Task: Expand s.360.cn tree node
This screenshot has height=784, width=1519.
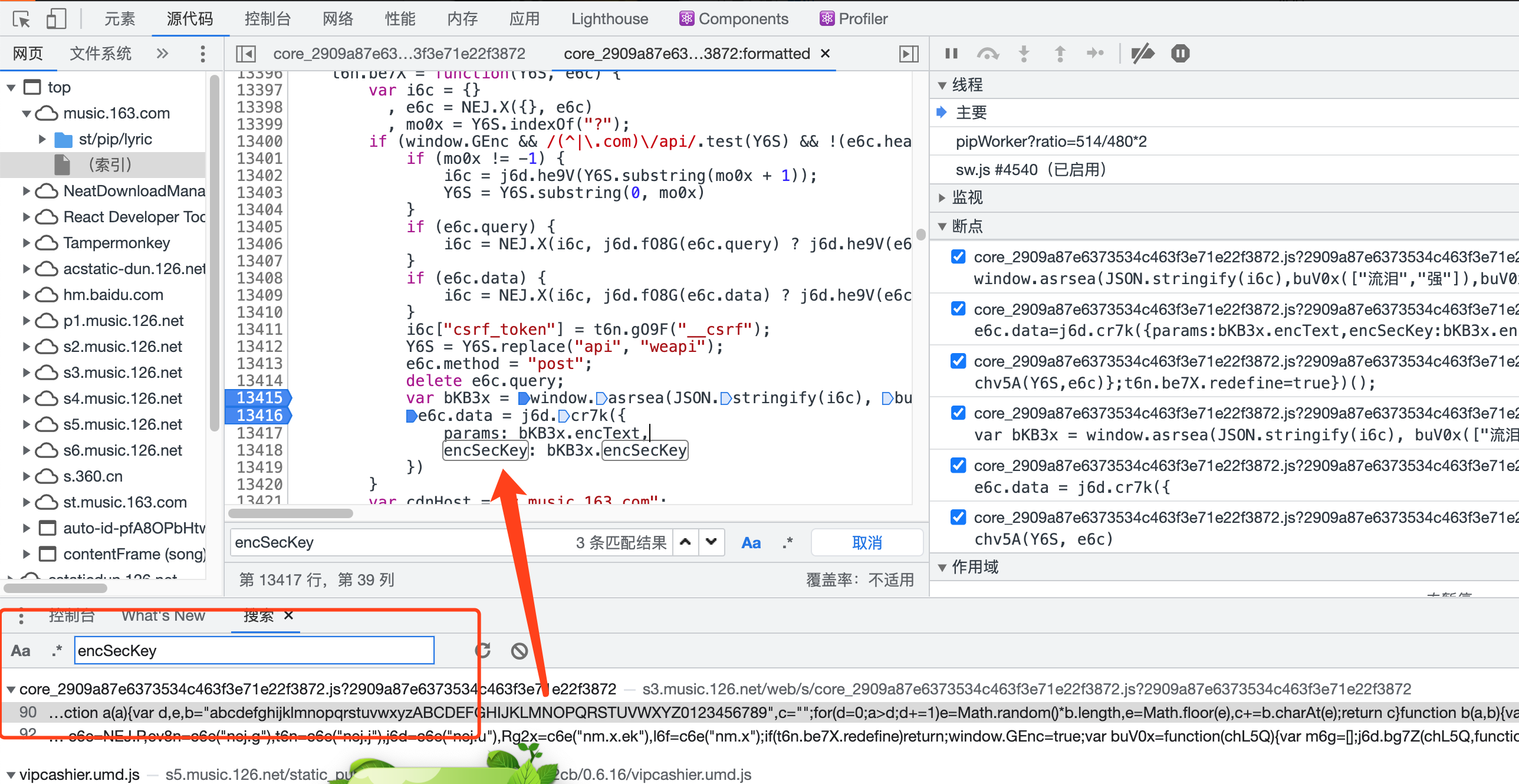Action: [26, 476]
